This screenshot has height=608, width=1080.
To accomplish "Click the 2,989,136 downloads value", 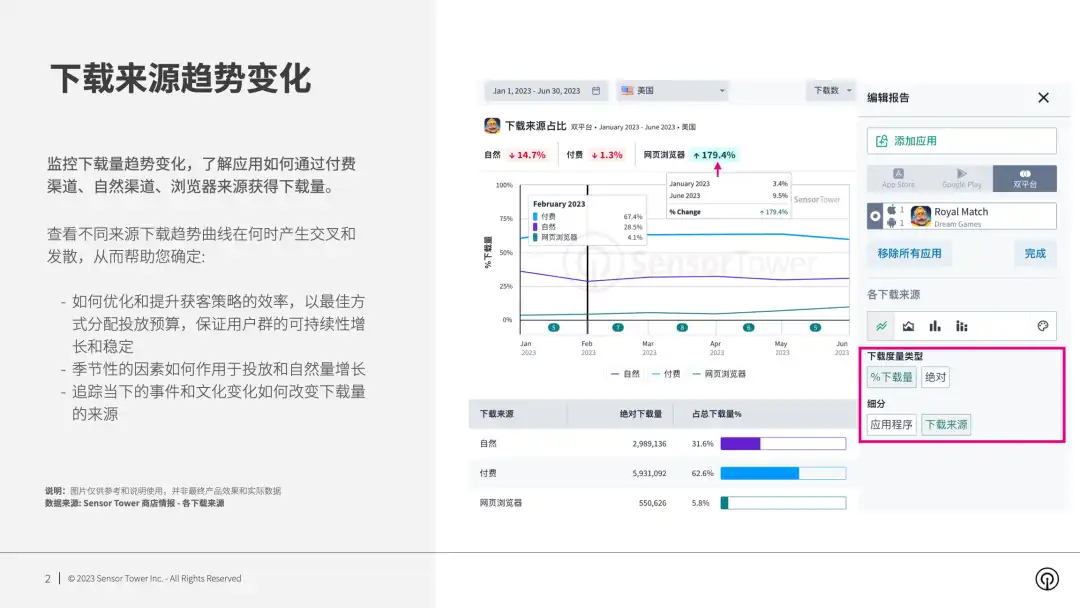I will pyautogui.click(x=649, y=444).
